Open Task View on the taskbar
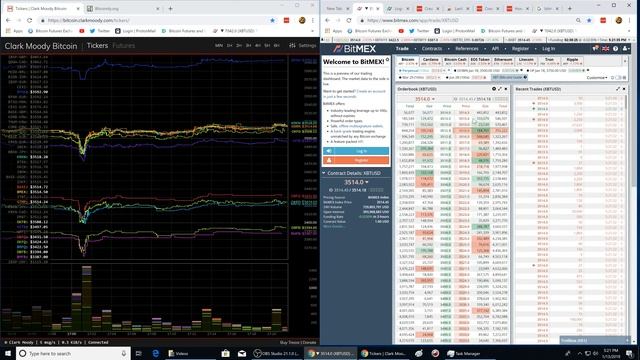The width and height of the screenshot is (640, 360). (x=138, y=353)
